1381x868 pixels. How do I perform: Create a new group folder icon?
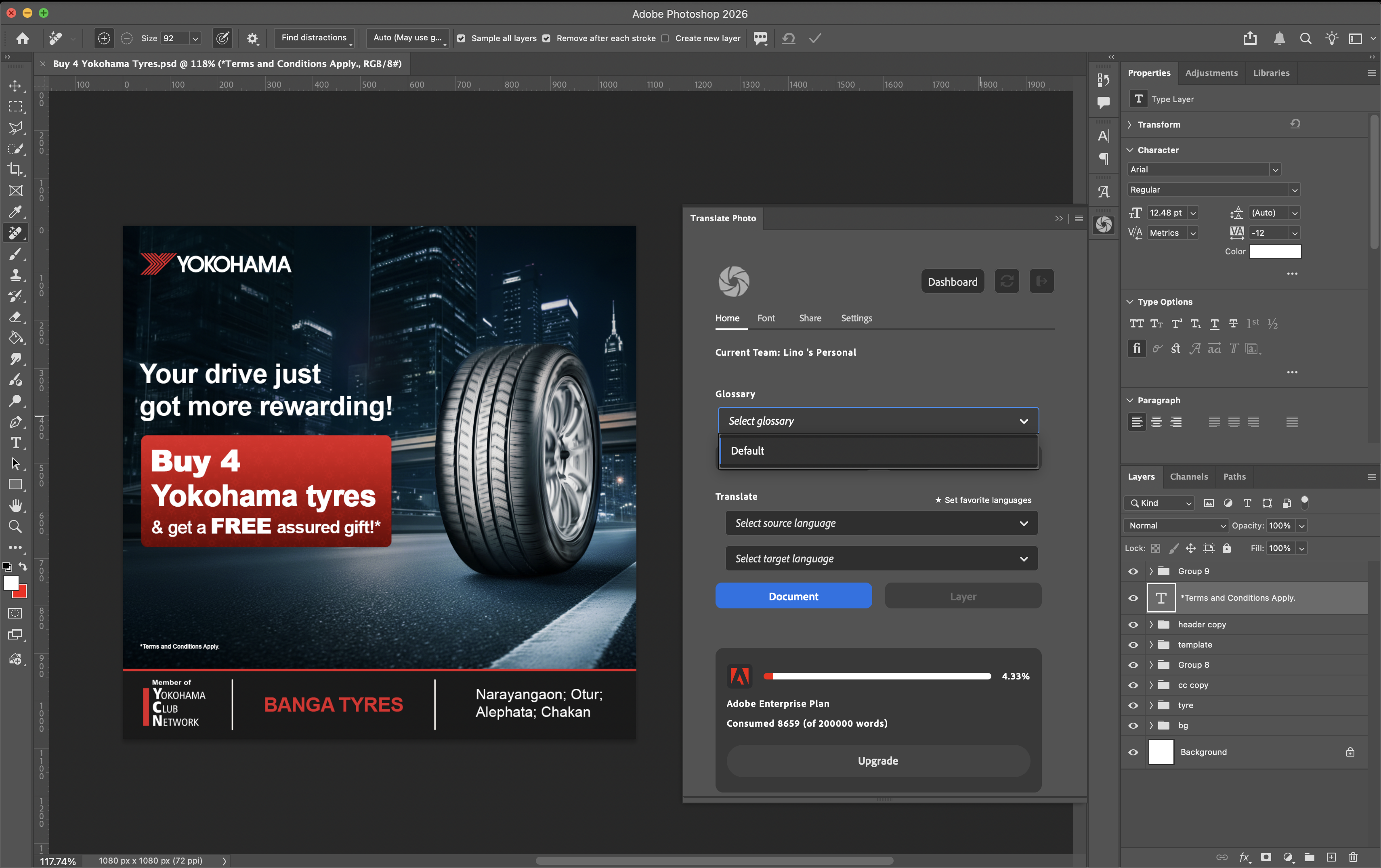[x=1309, y=857]
